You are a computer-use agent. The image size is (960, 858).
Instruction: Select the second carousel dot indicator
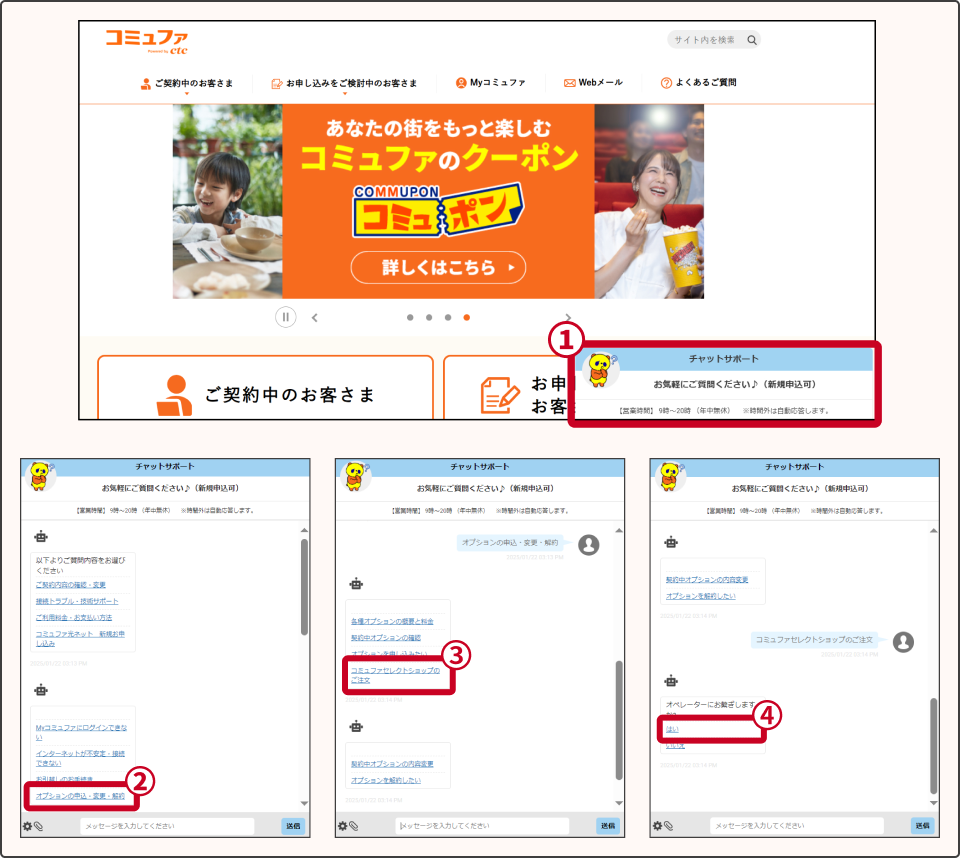point(429,317)
